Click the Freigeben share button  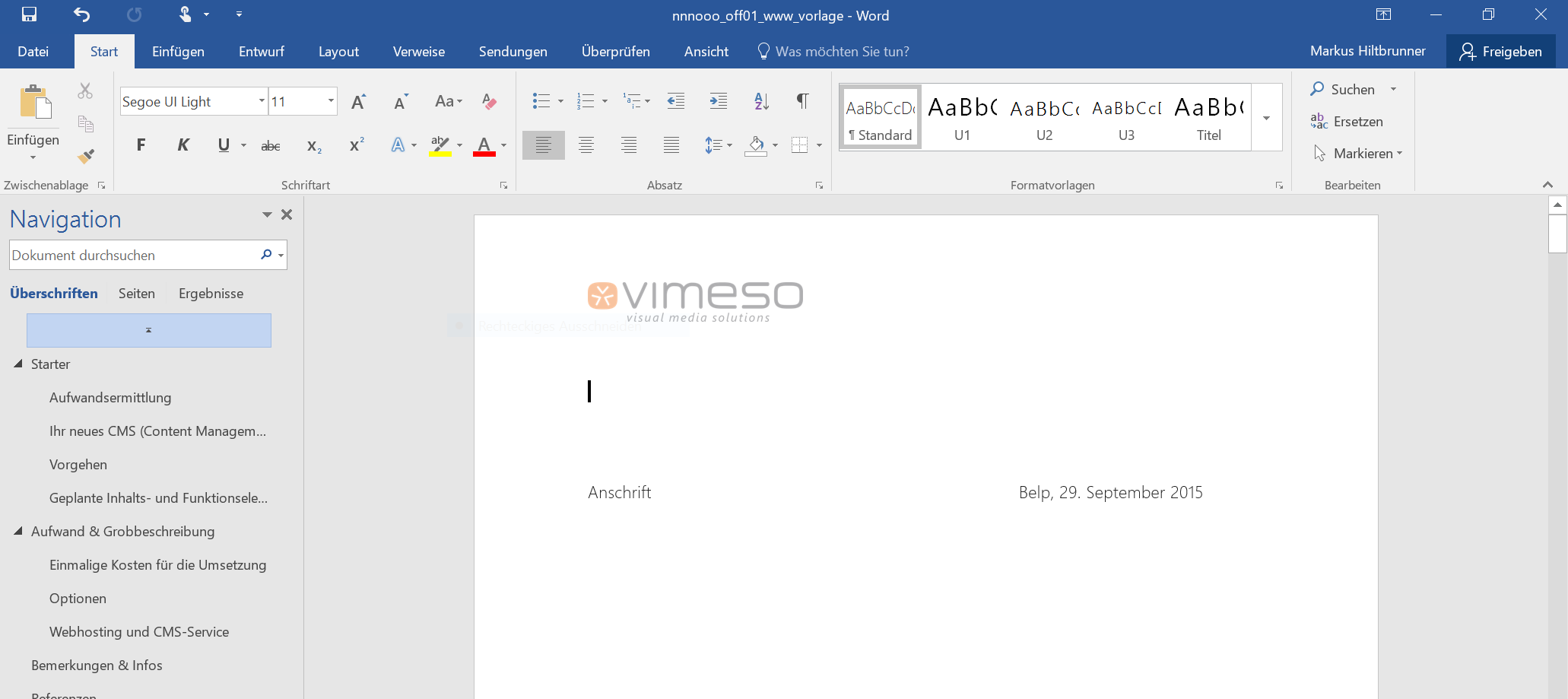pyautogui.click(x=1500, y=52)
